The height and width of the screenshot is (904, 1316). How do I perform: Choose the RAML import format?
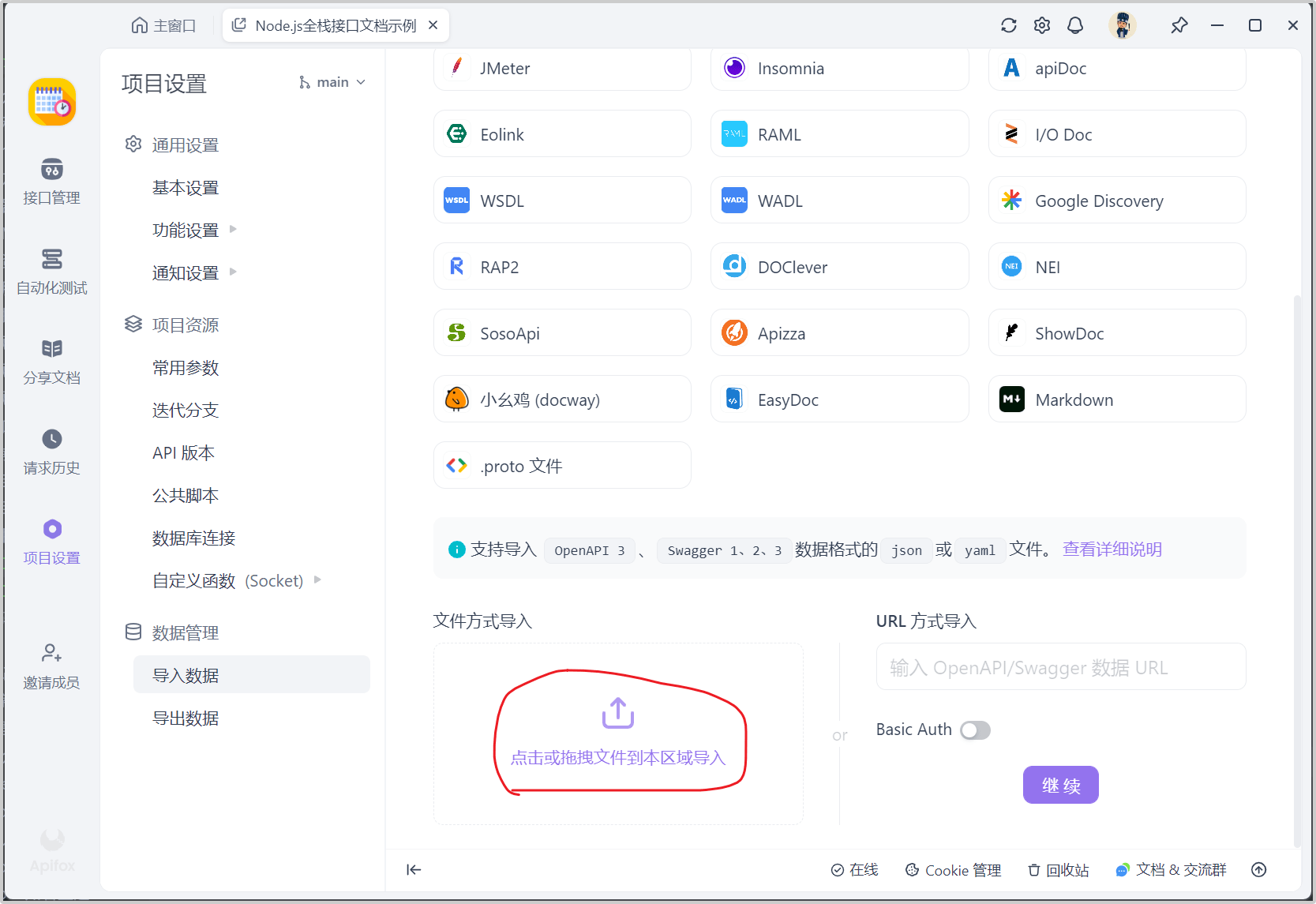tap(840, 133)
